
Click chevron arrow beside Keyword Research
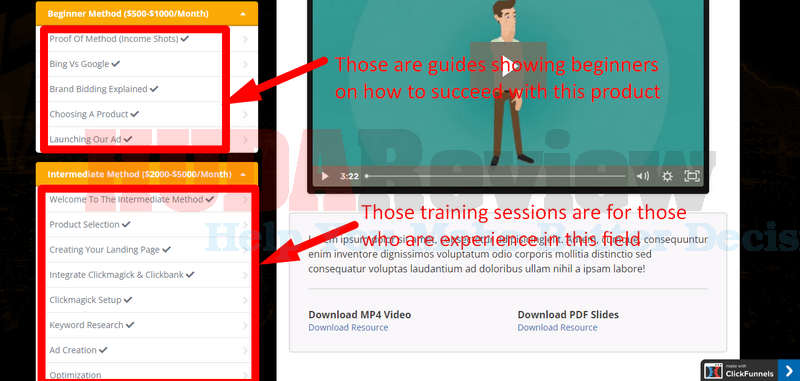coord(245,325)
